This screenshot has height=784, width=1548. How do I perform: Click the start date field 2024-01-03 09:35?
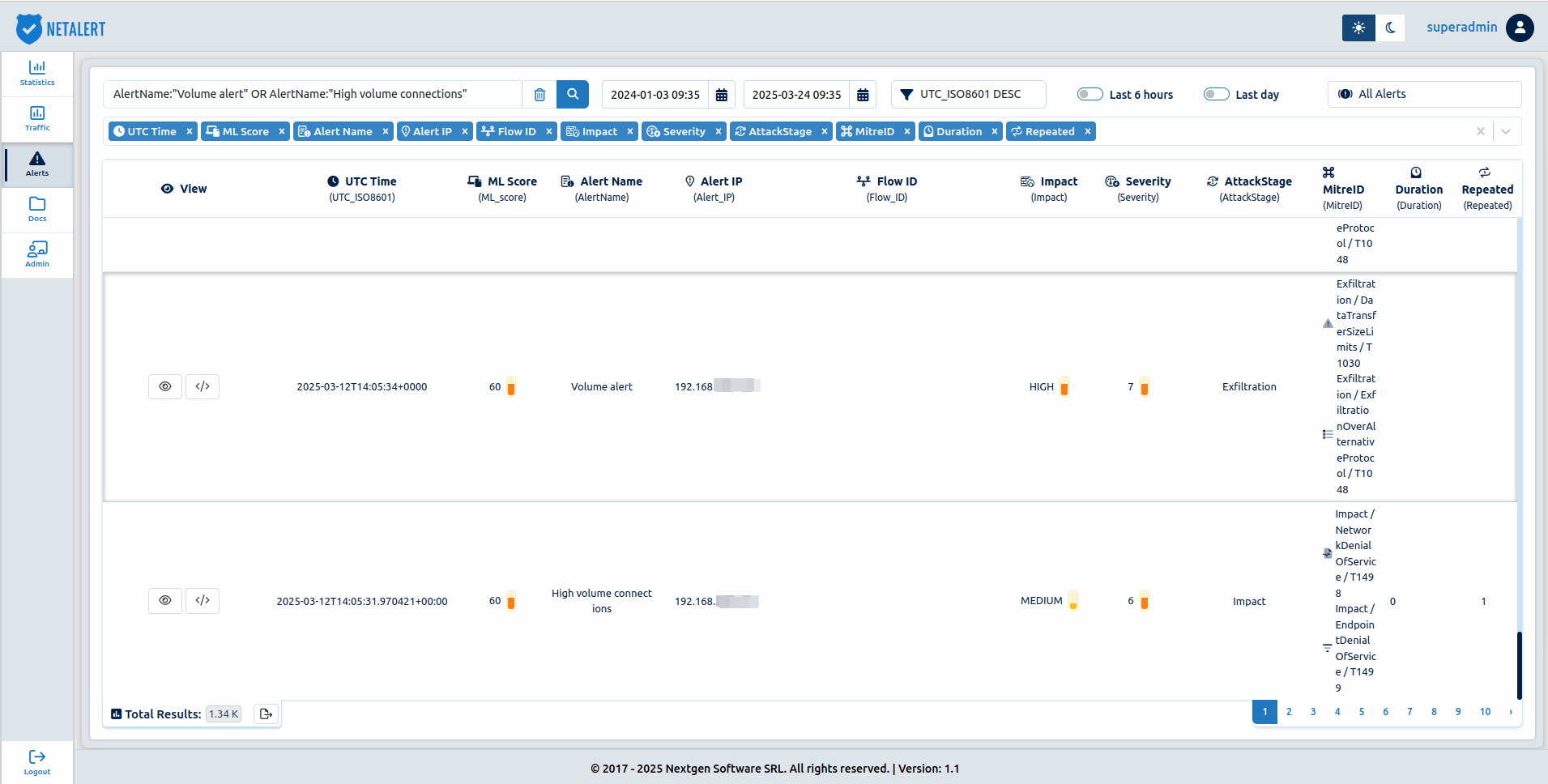pyautogui.click(x=655, y=95)
